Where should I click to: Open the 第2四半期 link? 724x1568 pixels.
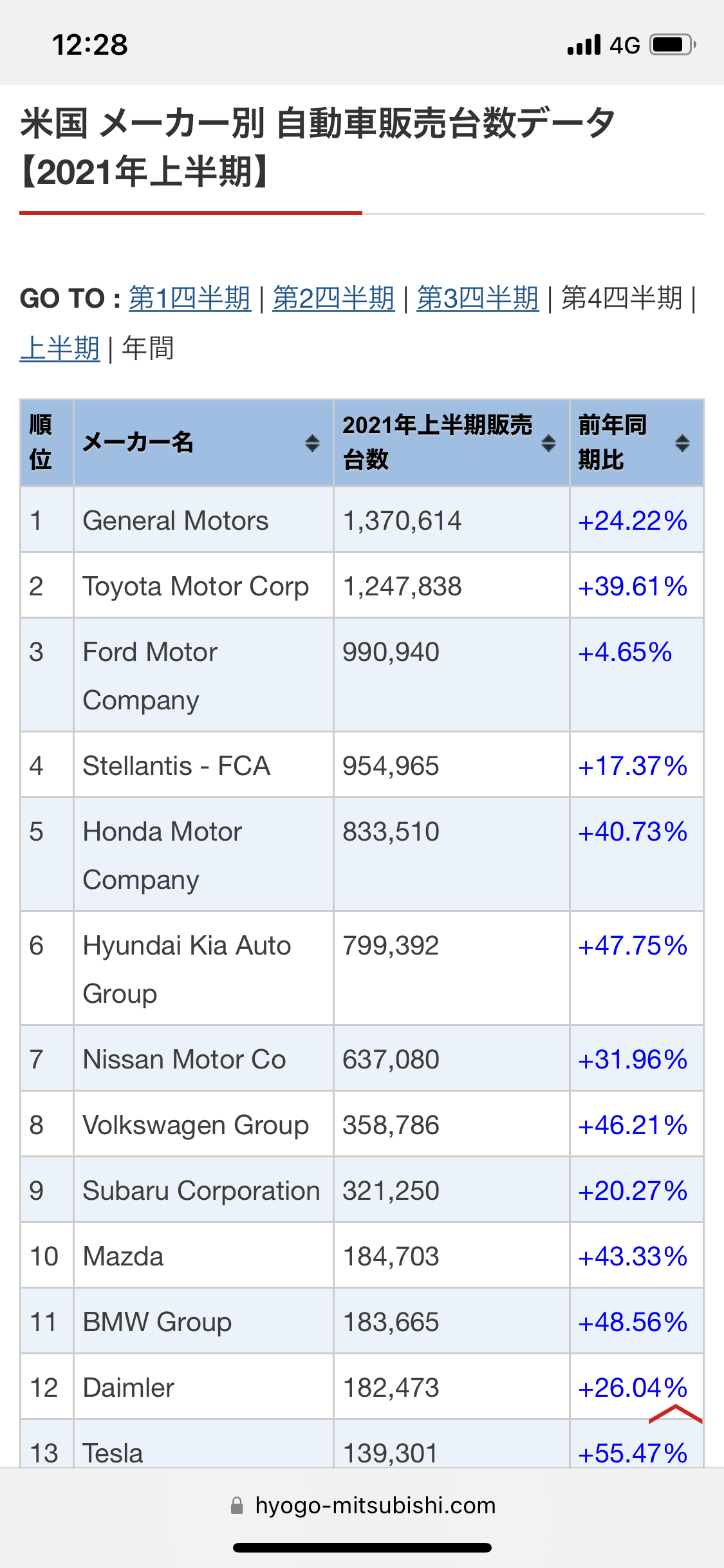(x=333, y=299)
